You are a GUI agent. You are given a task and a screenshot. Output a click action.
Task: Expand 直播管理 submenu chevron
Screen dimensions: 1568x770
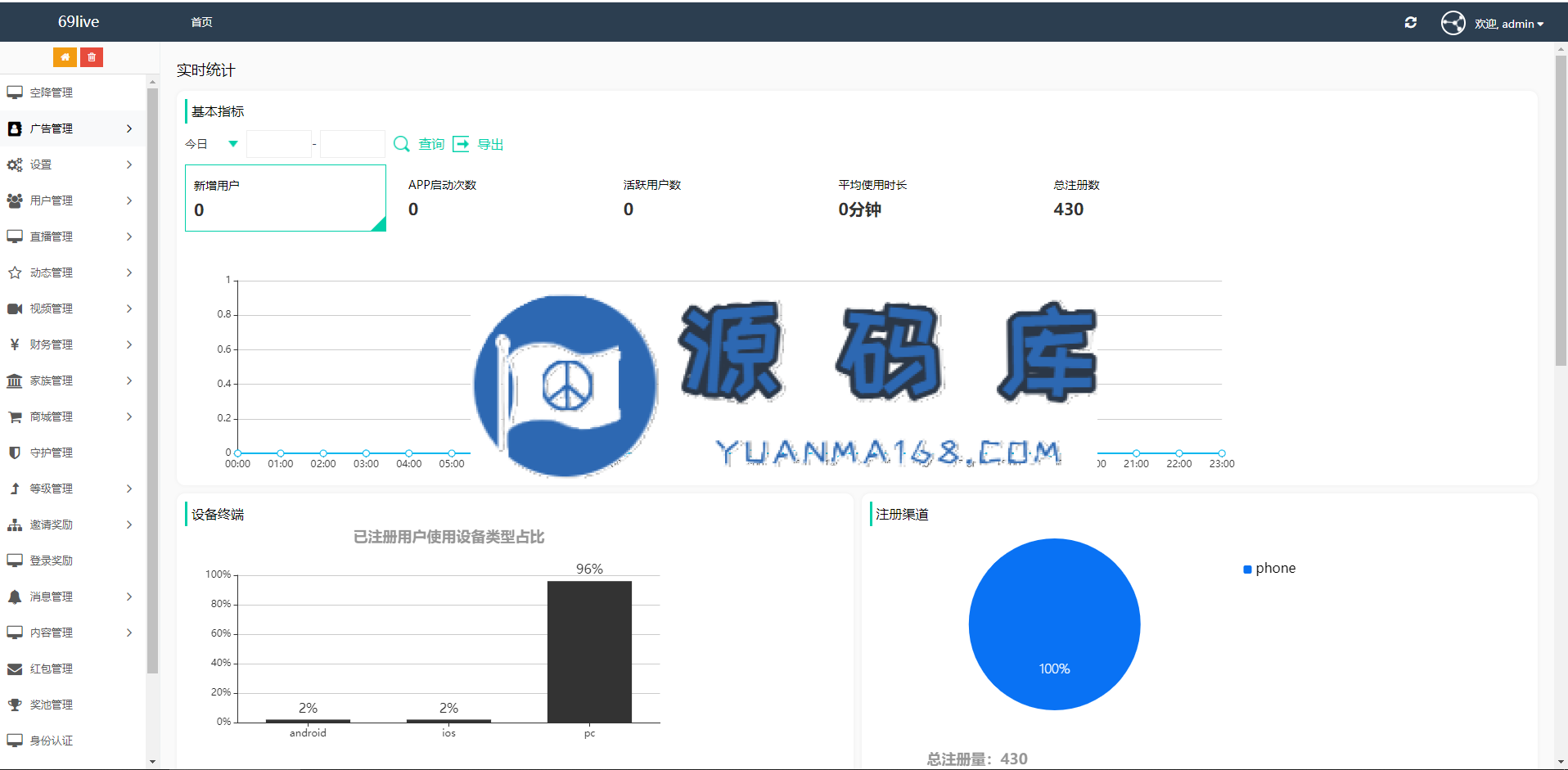click(x=129, y=236)
